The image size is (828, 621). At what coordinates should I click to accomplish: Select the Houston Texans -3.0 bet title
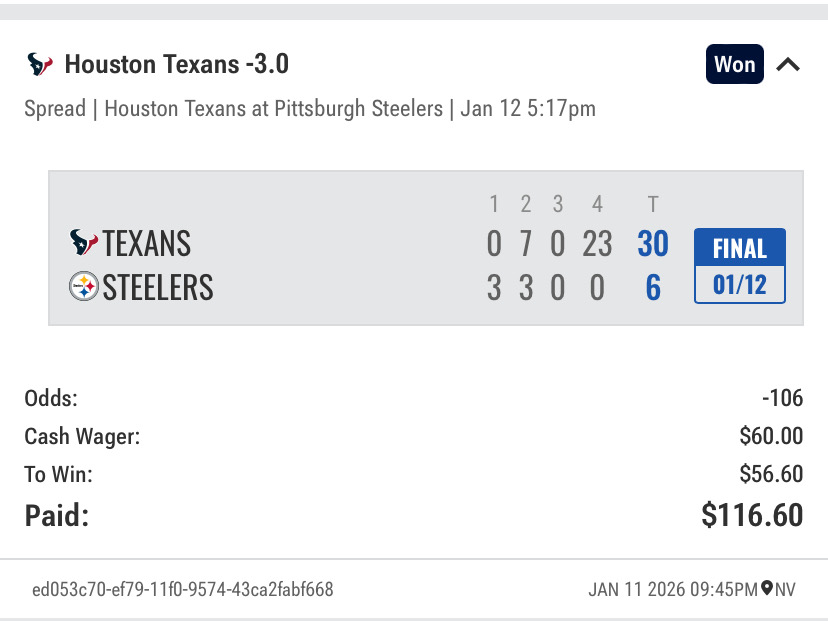click(176, 65)
